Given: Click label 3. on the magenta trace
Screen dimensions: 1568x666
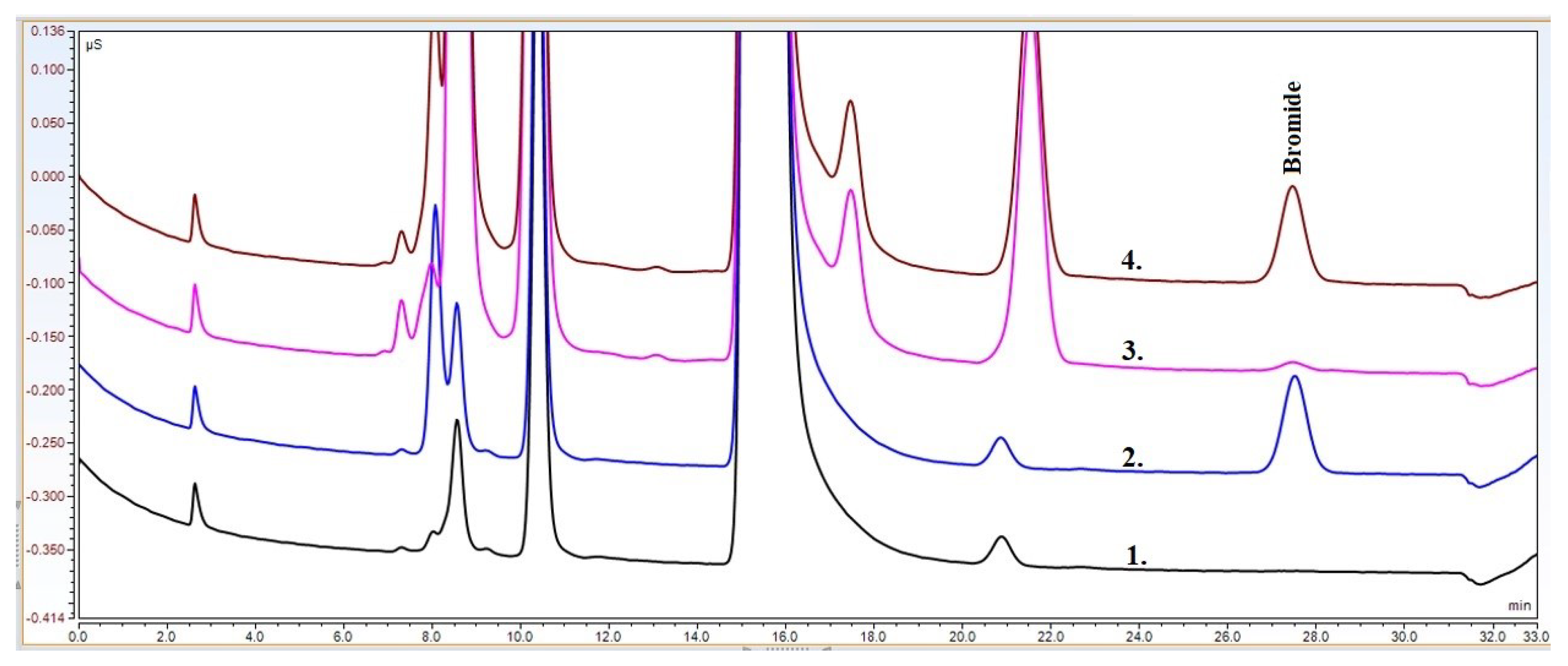Looking at the screenshot, I should (x=1132, y=351).
